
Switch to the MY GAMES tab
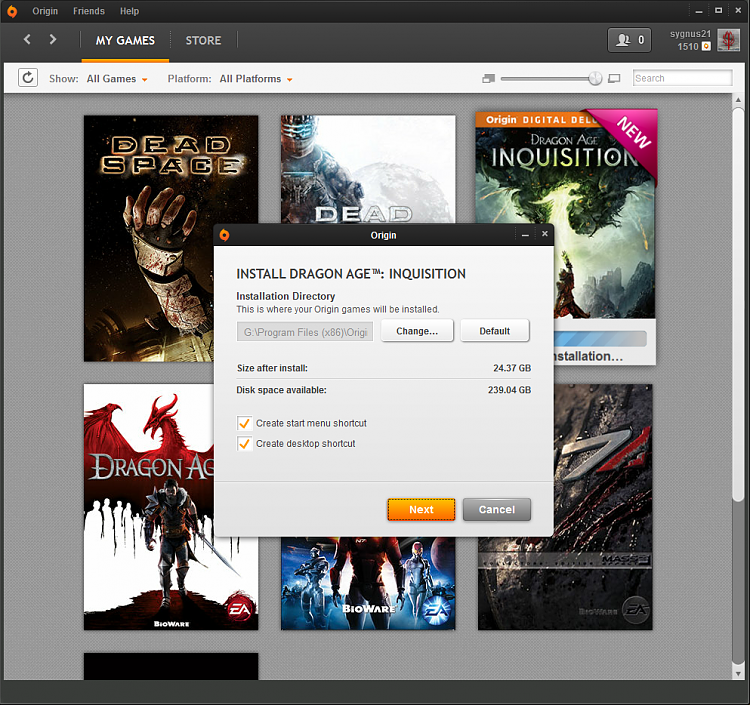[125, 41]
